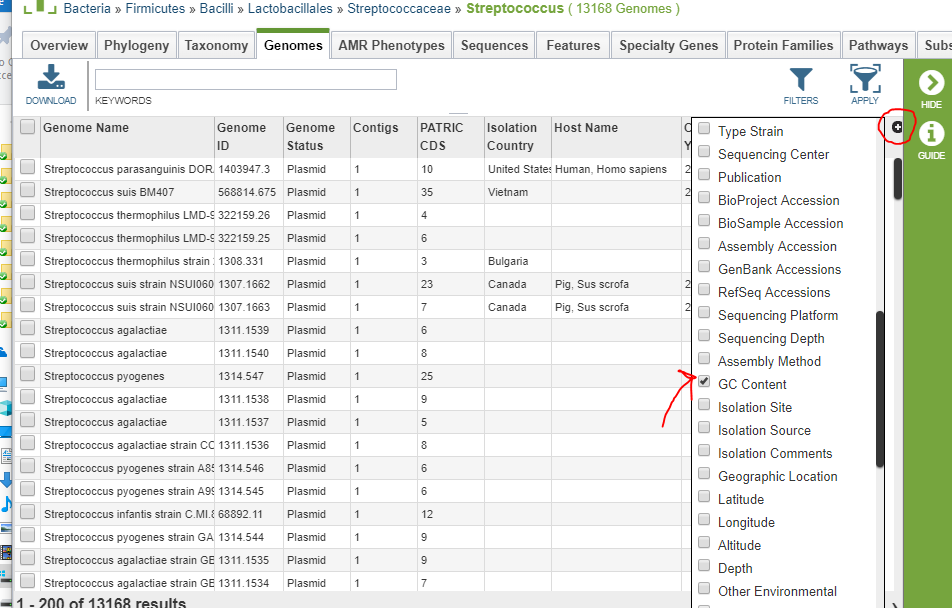Image resolution: width=952 pixels, height=608 pixels.
Task: Click the Bacteria breadcrumb link
Action: pos(87,9)
